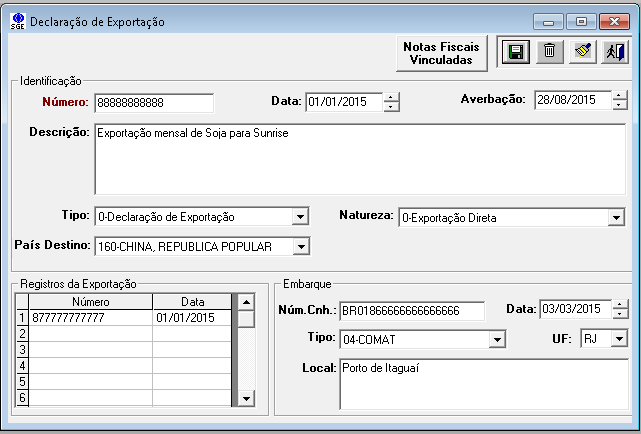Click the Save floppy disk icon
The width and height of the screenshot is (641, 434).
pos(516,52)
